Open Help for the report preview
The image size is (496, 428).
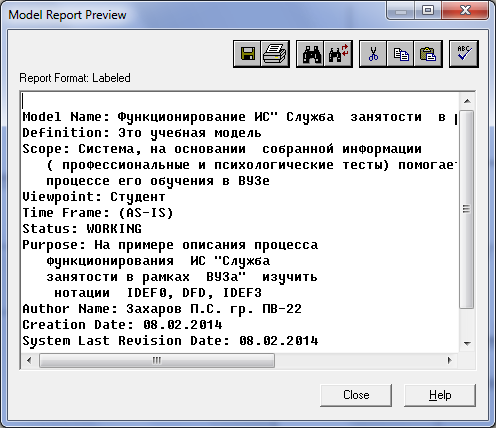pyautogui.click(x=440, y=395)
